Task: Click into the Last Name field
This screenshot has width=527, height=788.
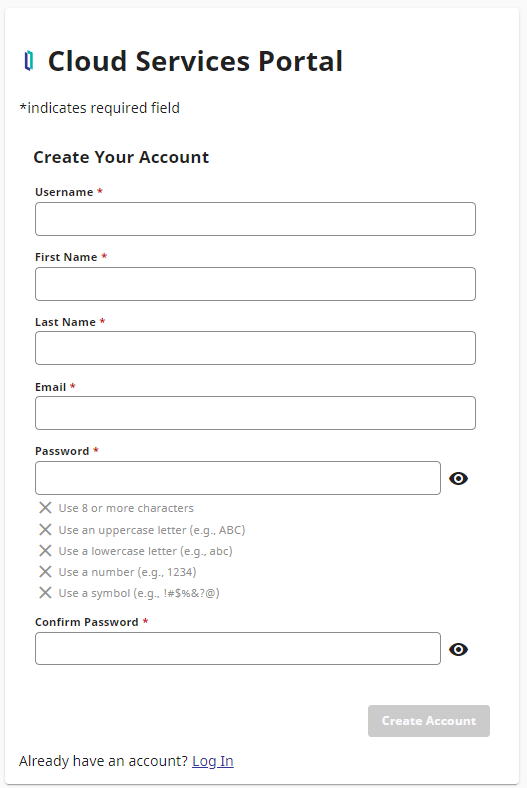Action: (x=255, y=348)
